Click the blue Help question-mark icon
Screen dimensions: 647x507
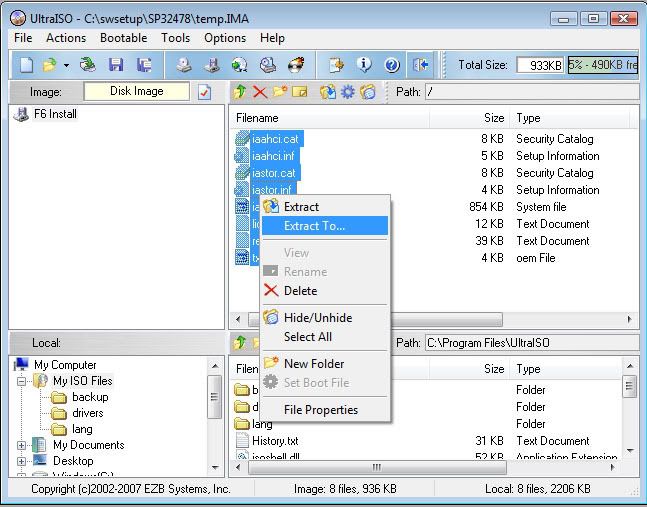(392, 65)
